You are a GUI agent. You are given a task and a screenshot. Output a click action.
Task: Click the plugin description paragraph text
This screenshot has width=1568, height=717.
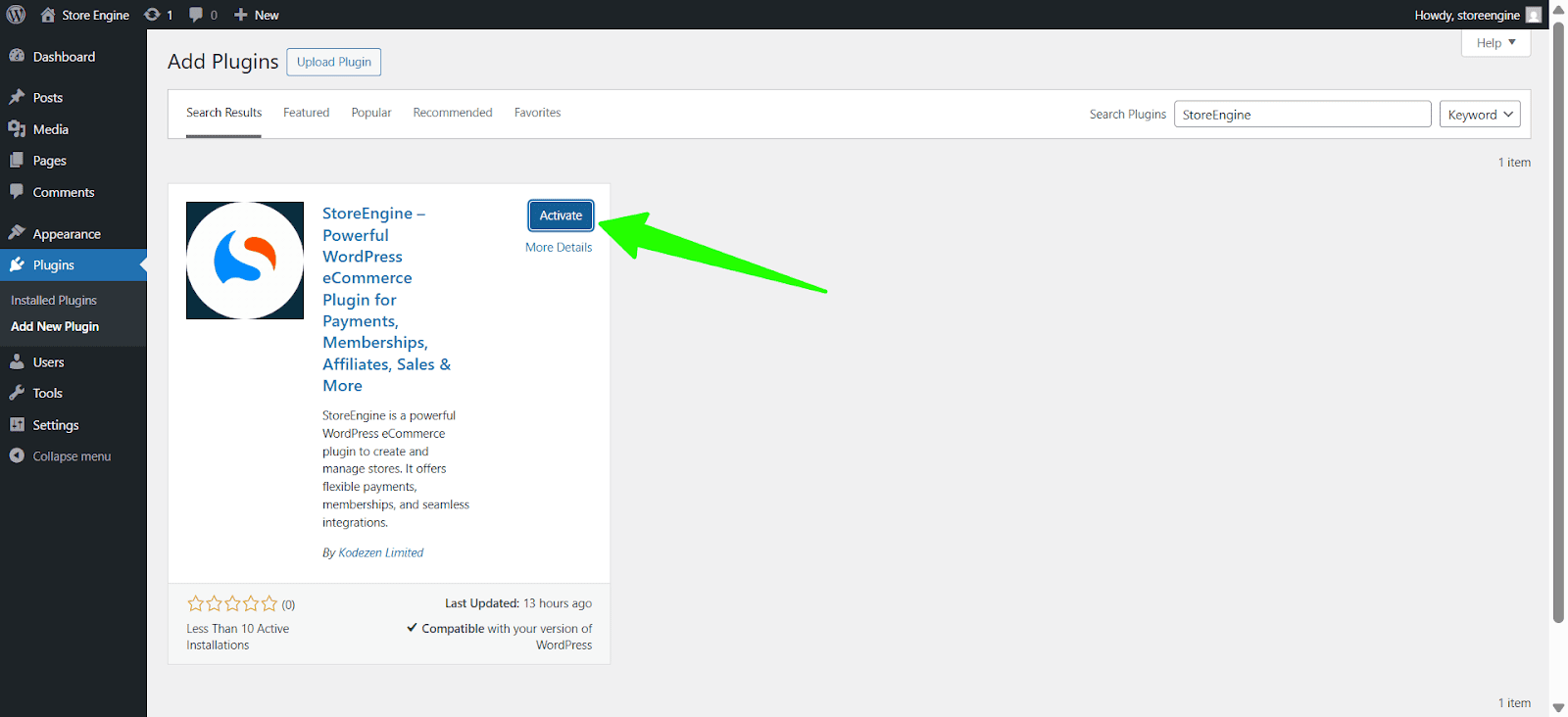(x=396, y=469)
